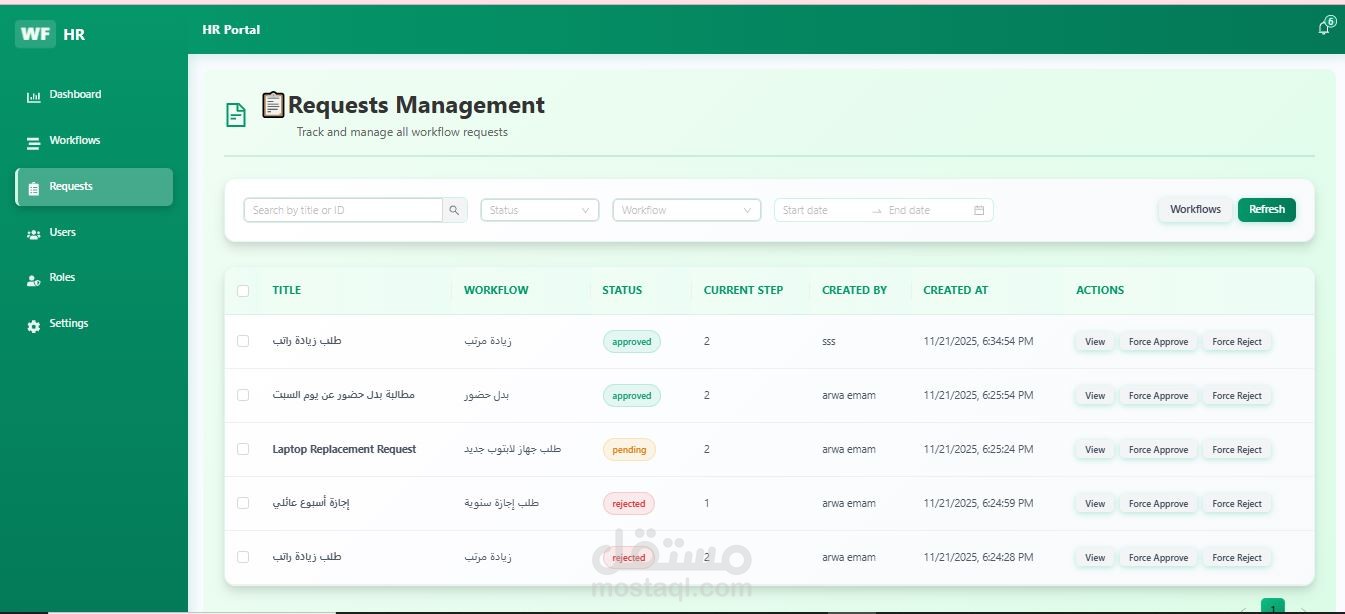
Task: Open Users page from the sidebar
Action: [x=94, y=233]
